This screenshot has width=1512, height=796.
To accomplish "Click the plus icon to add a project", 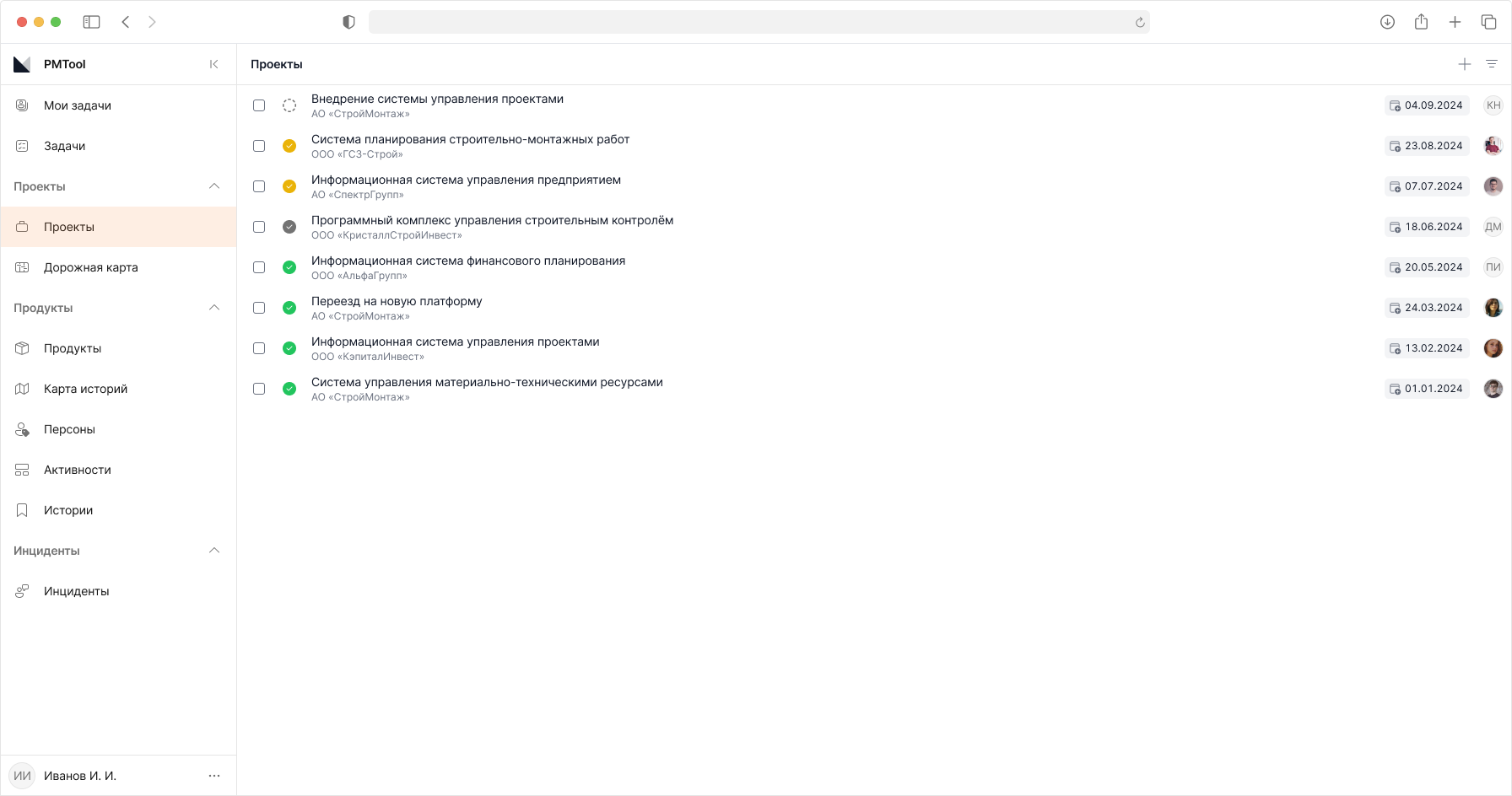I will tap(1464, 64).
